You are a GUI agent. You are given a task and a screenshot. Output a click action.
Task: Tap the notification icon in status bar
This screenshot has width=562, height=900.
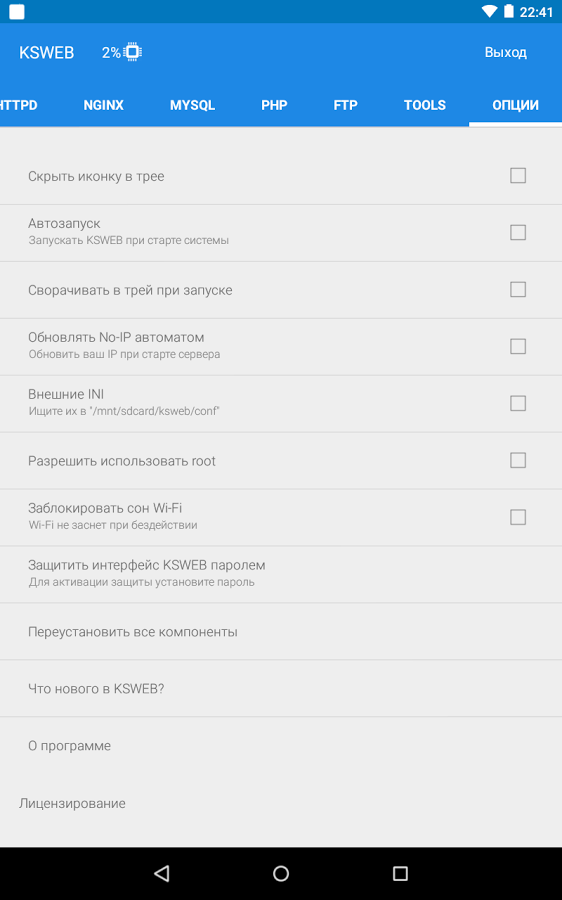pyautogui.click(x=17, y=11)
